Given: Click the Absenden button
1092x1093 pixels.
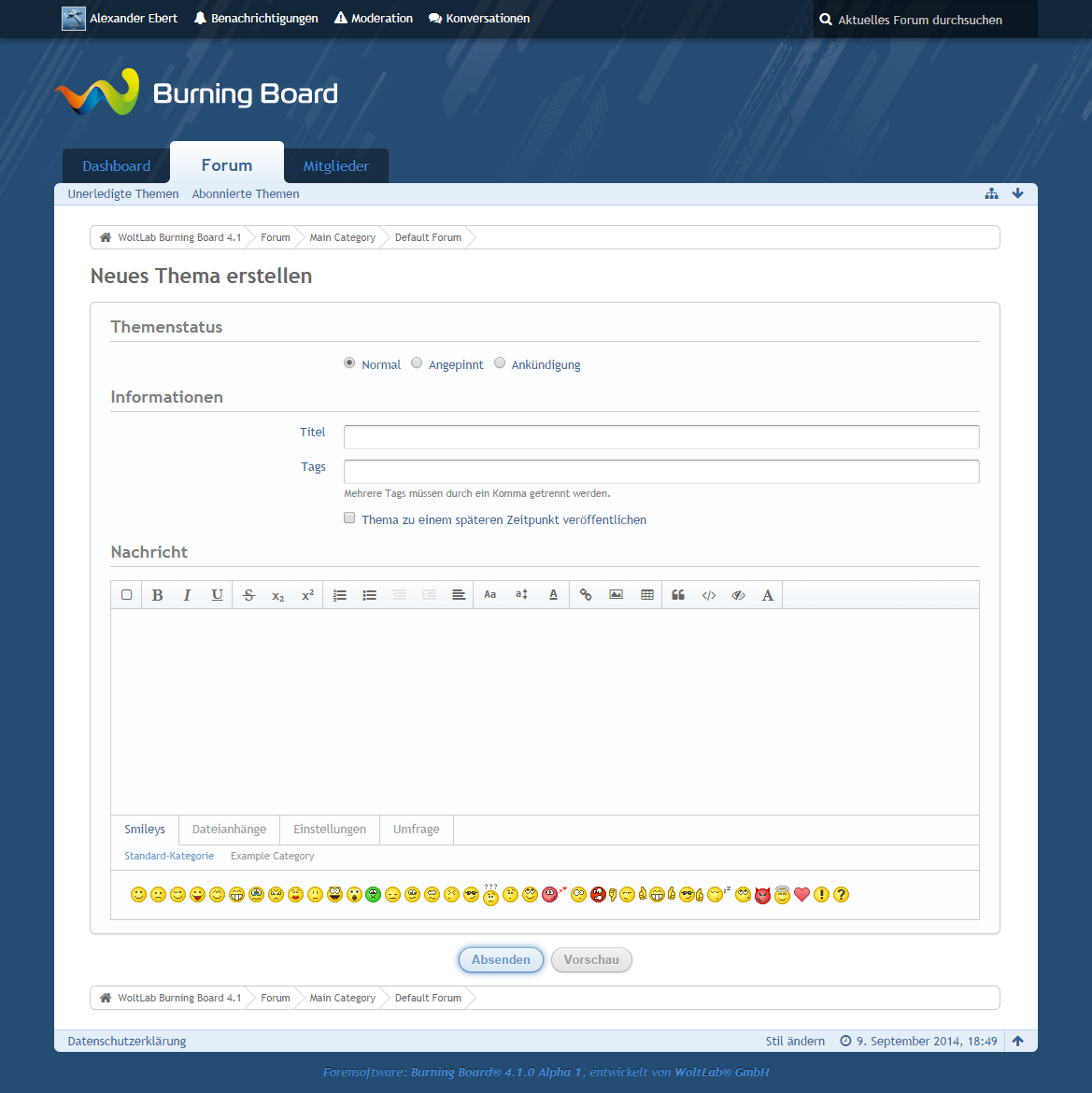Looking at the screenshot, I should (501, 959).
